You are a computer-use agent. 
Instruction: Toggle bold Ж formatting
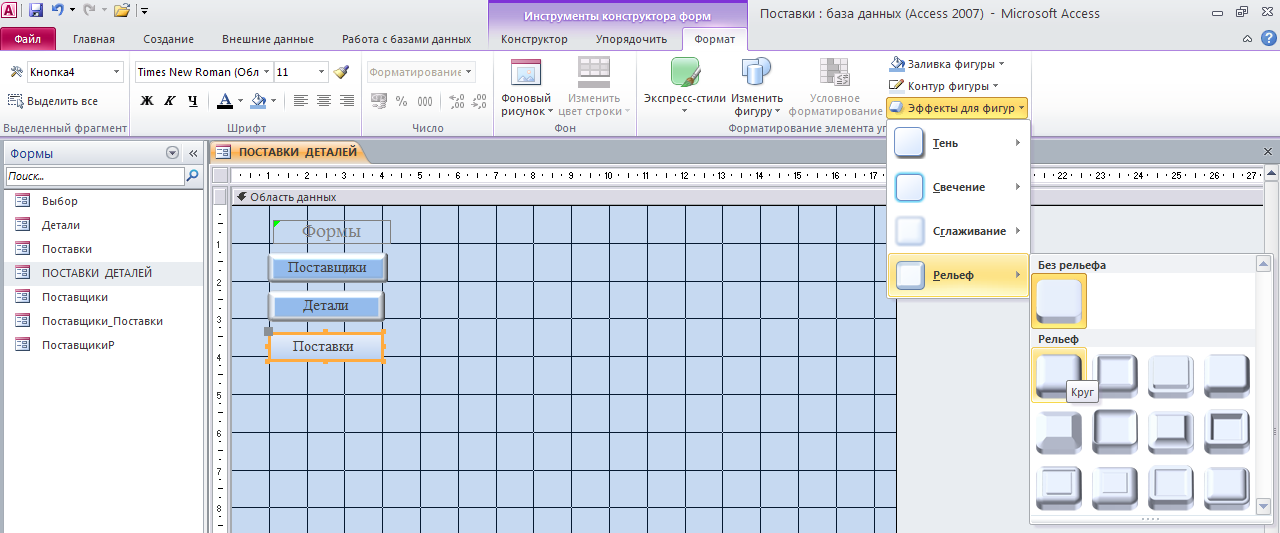147,101
